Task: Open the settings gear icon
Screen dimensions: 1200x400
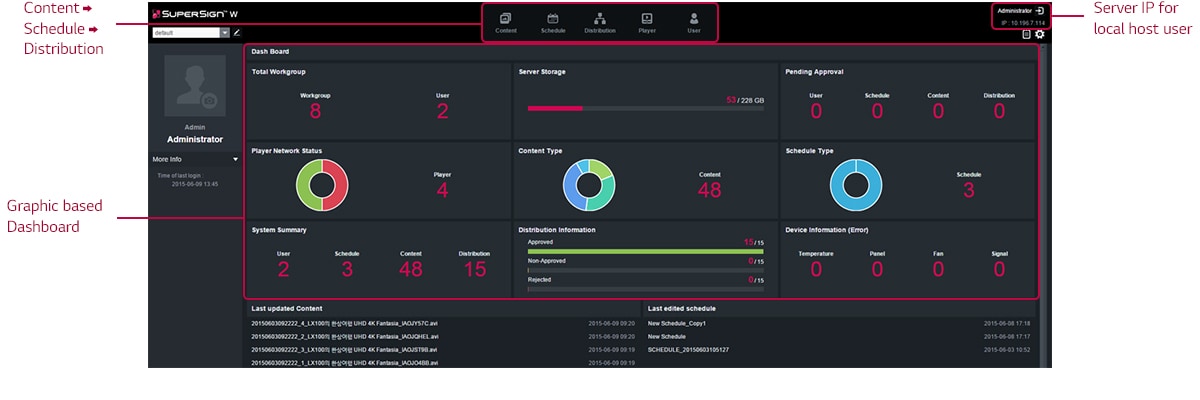Action: [x=1040, y=34]
